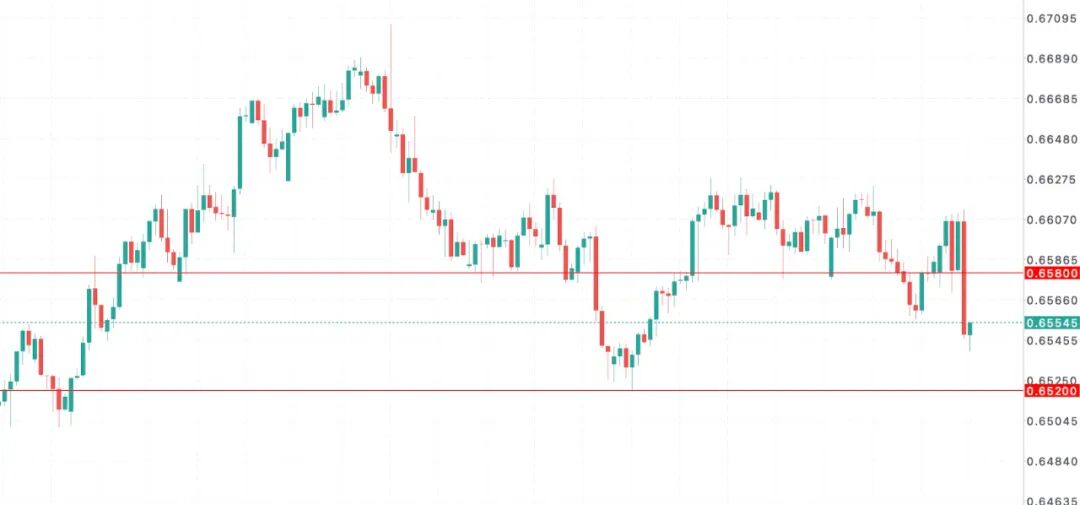
Task: Click the 0.67095 price axis label
Action: [x=1051, y=18]
